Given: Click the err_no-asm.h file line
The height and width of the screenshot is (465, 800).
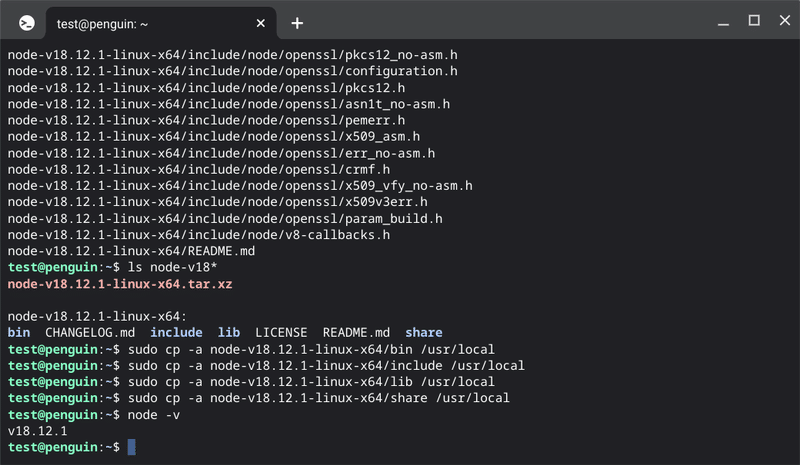Looking at the screenshot, I should (221, 153).
